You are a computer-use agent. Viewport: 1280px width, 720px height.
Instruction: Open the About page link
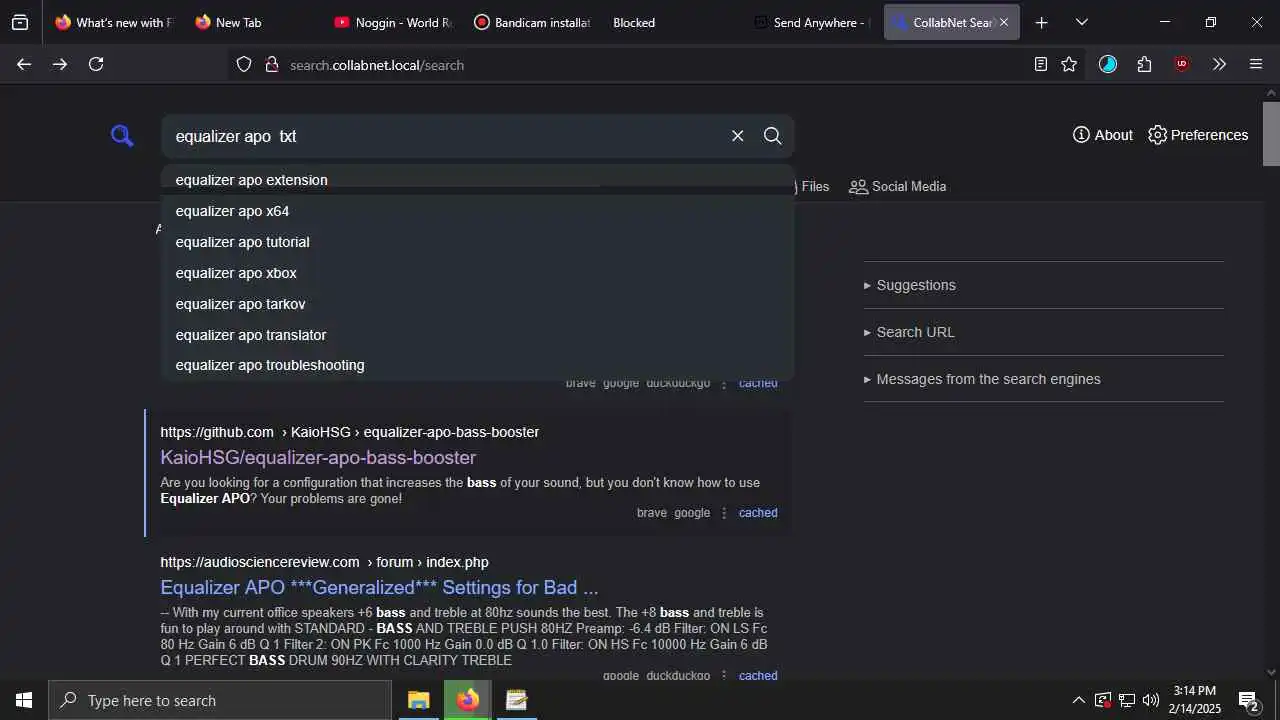pyautogui.click(x=1103, y=135)
